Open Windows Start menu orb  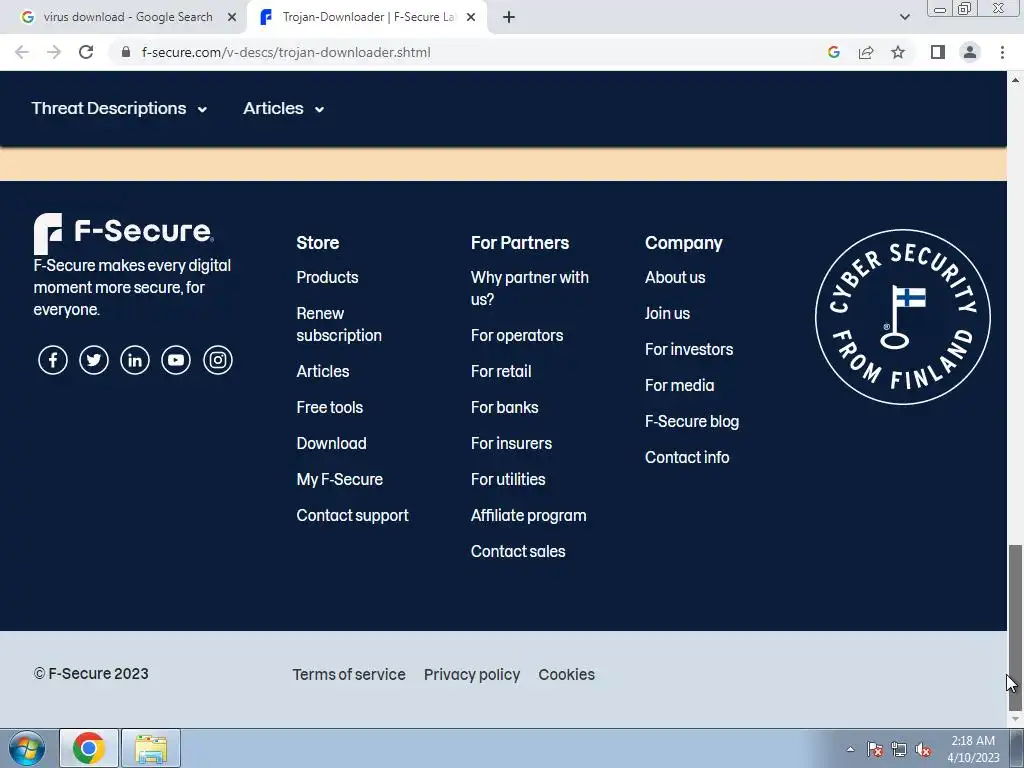[26, 748]
